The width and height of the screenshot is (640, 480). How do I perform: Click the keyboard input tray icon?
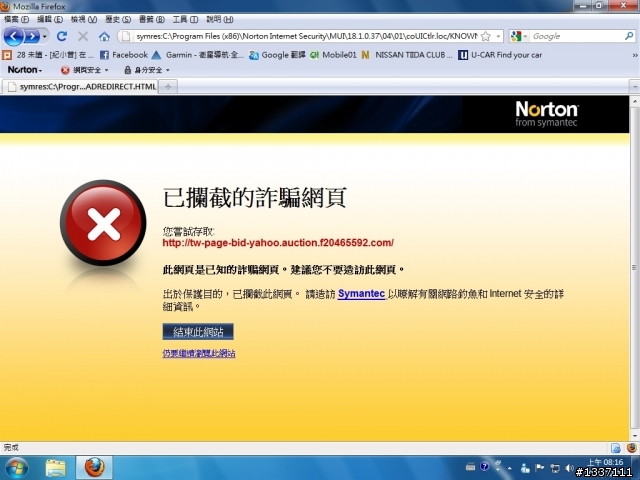(470, 466)
